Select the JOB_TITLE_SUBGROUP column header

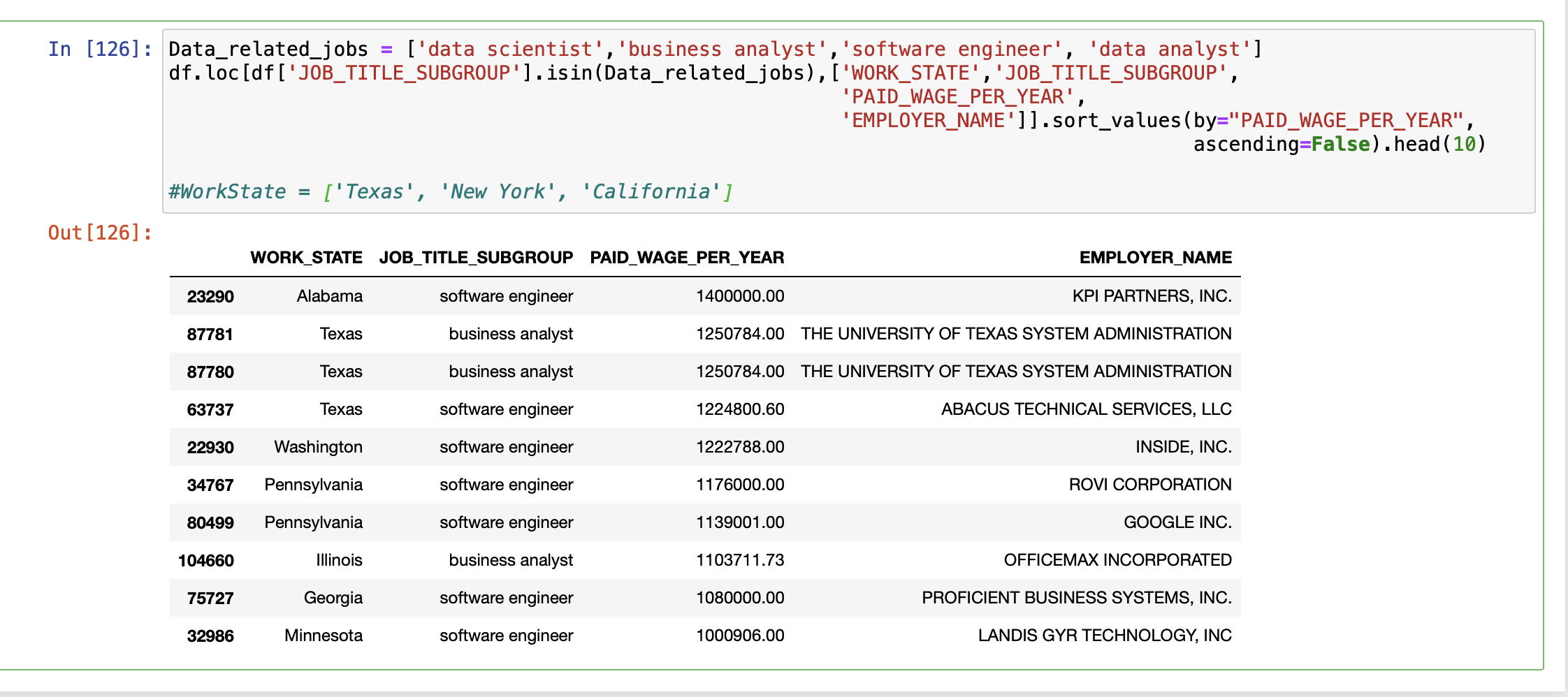475,257
